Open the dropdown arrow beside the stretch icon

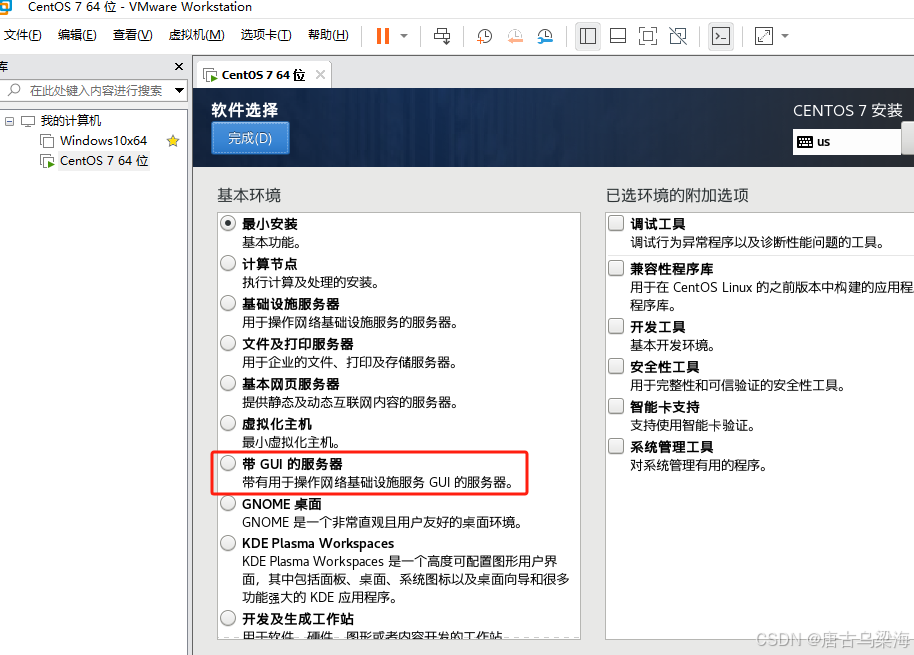pos(785,36)
